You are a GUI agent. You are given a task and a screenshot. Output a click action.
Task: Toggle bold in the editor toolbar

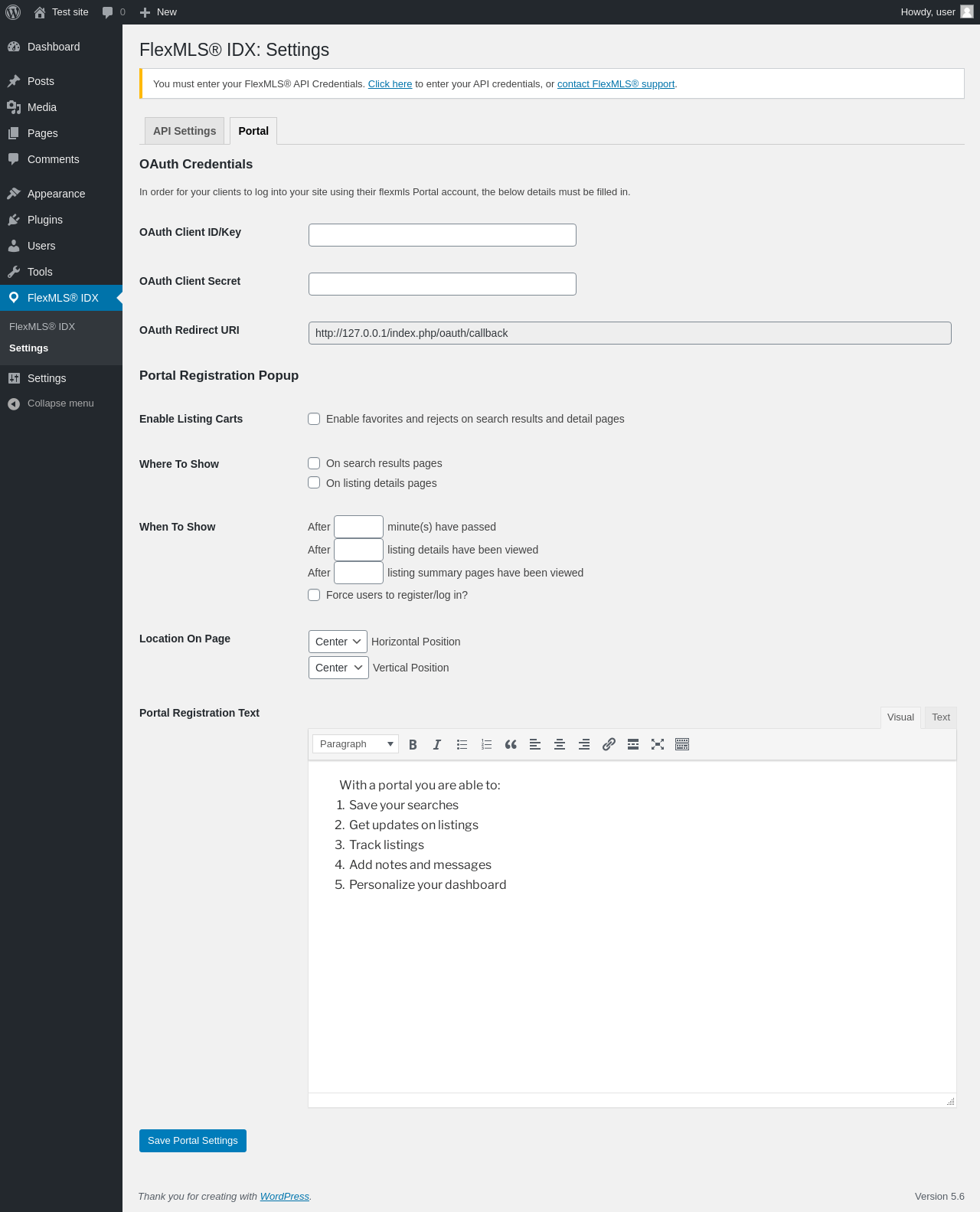point(413,744)
